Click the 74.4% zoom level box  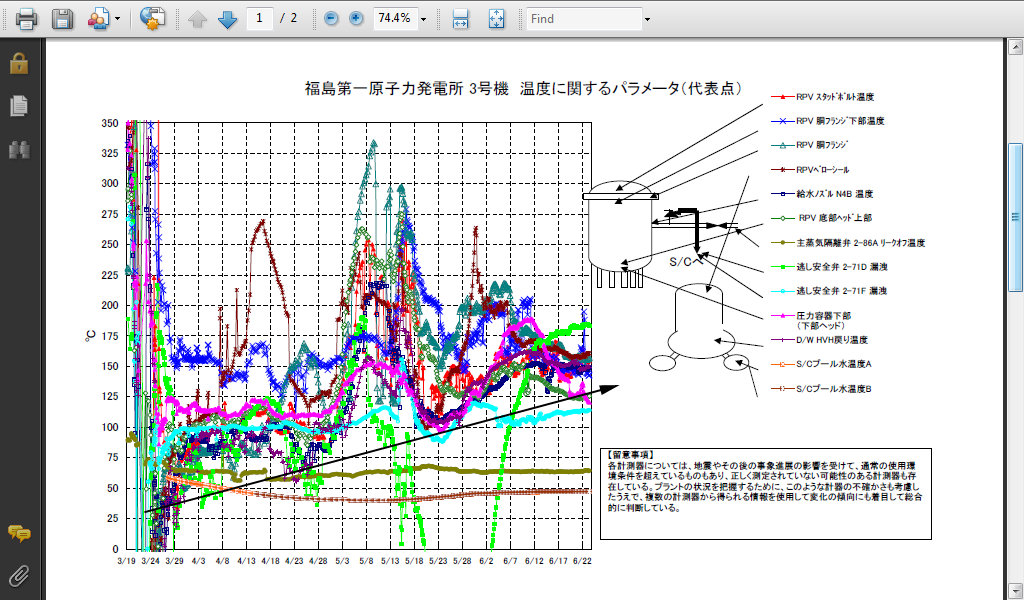pyautogui.click(x=395, y=18)
